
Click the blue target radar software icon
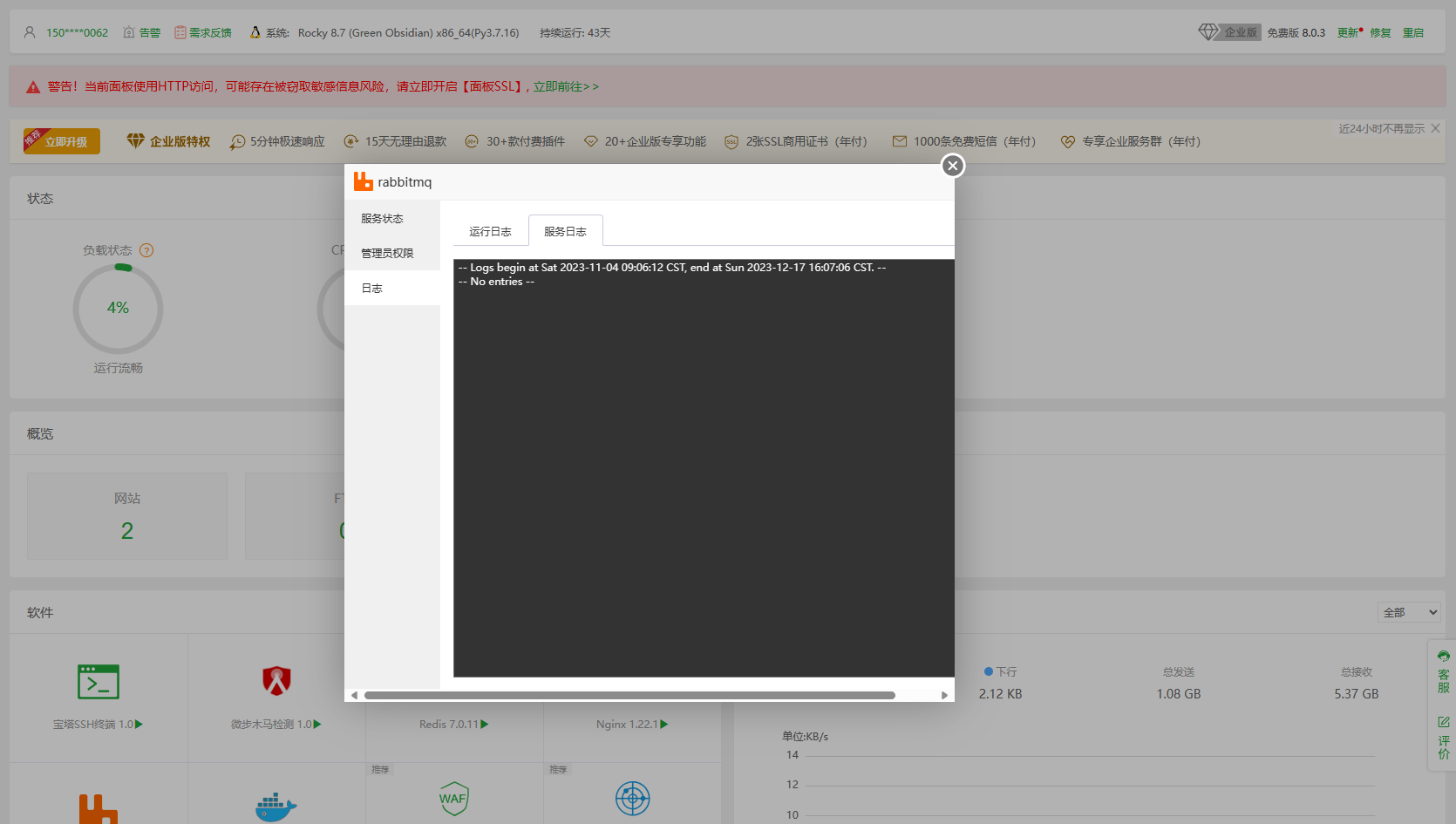click(x=632, y=798)
